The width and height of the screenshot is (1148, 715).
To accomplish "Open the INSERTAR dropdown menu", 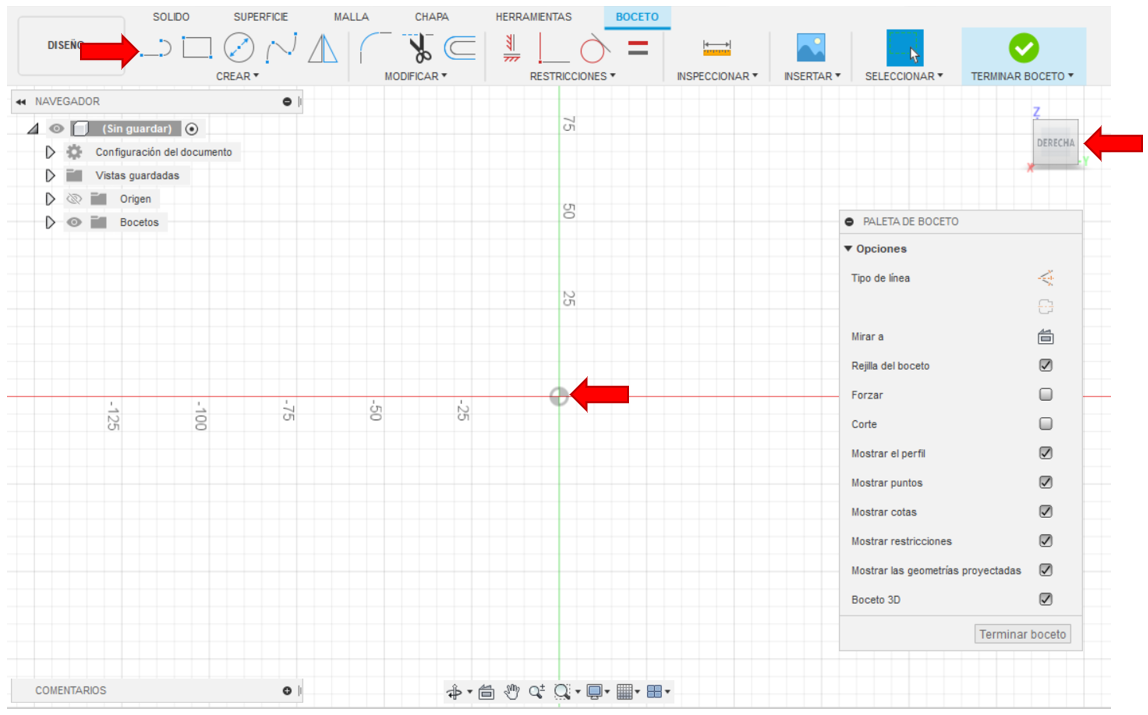I will point(812,76).
